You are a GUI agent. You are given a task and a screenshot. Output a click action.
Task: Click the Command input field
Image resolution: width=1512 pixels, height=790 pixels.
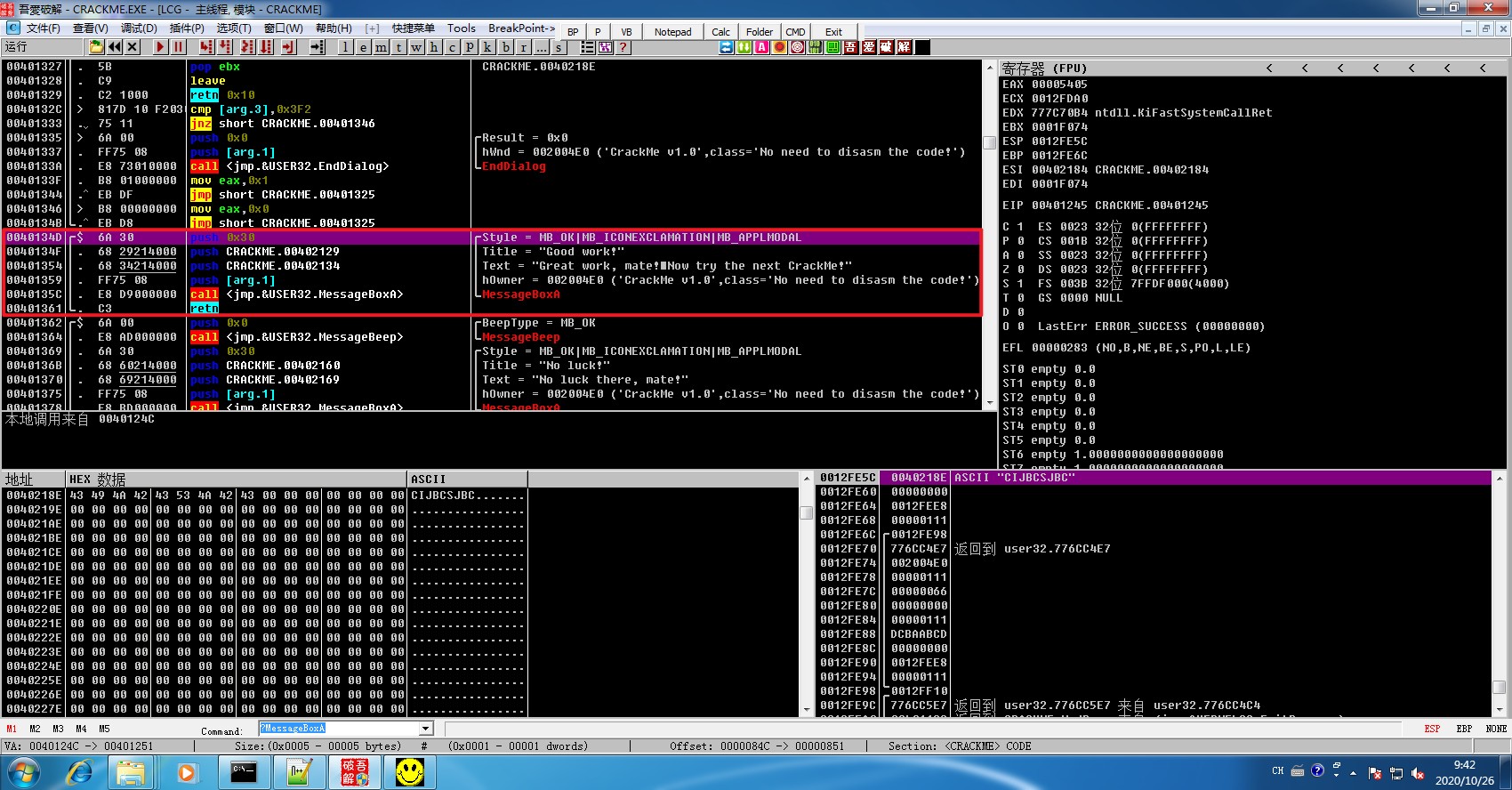(x=339, y=729)
